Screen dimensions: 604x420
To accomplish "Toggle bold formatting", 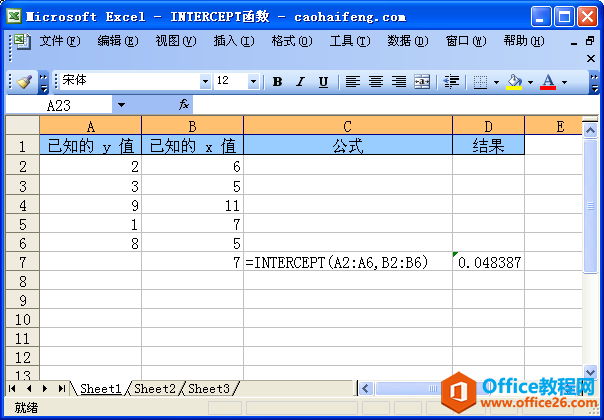I will point(277,82).
